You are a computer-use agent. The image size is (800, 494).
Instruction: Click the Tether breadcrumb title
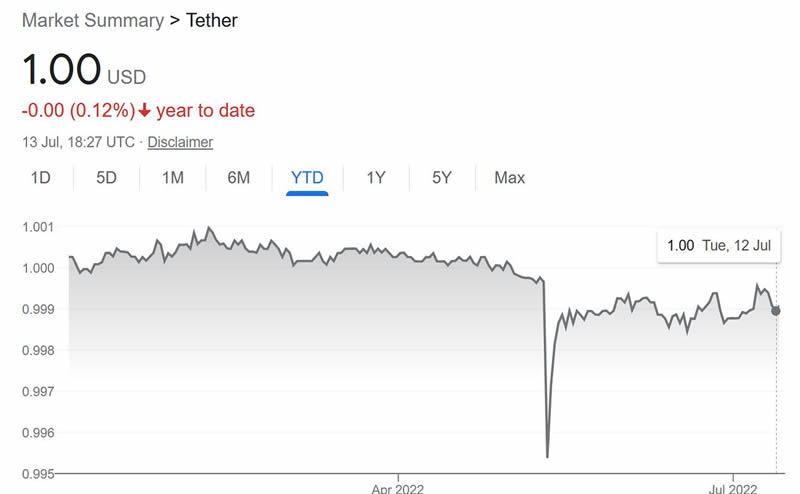pyautogui.click(x=212, y=20)
